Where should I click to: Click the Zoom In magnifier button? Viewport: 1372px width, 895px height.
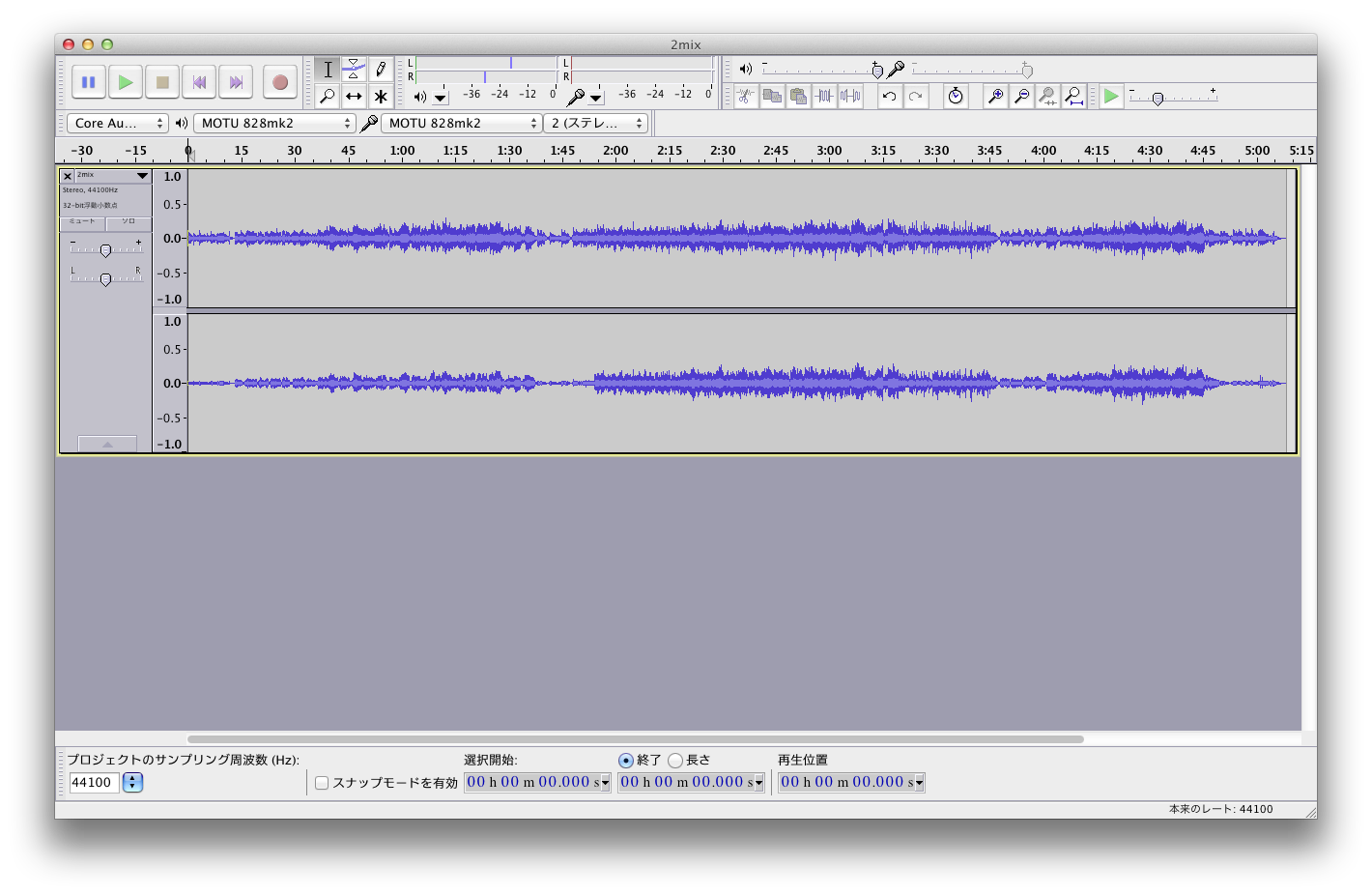pyautogui.click(x=994, y=96)
